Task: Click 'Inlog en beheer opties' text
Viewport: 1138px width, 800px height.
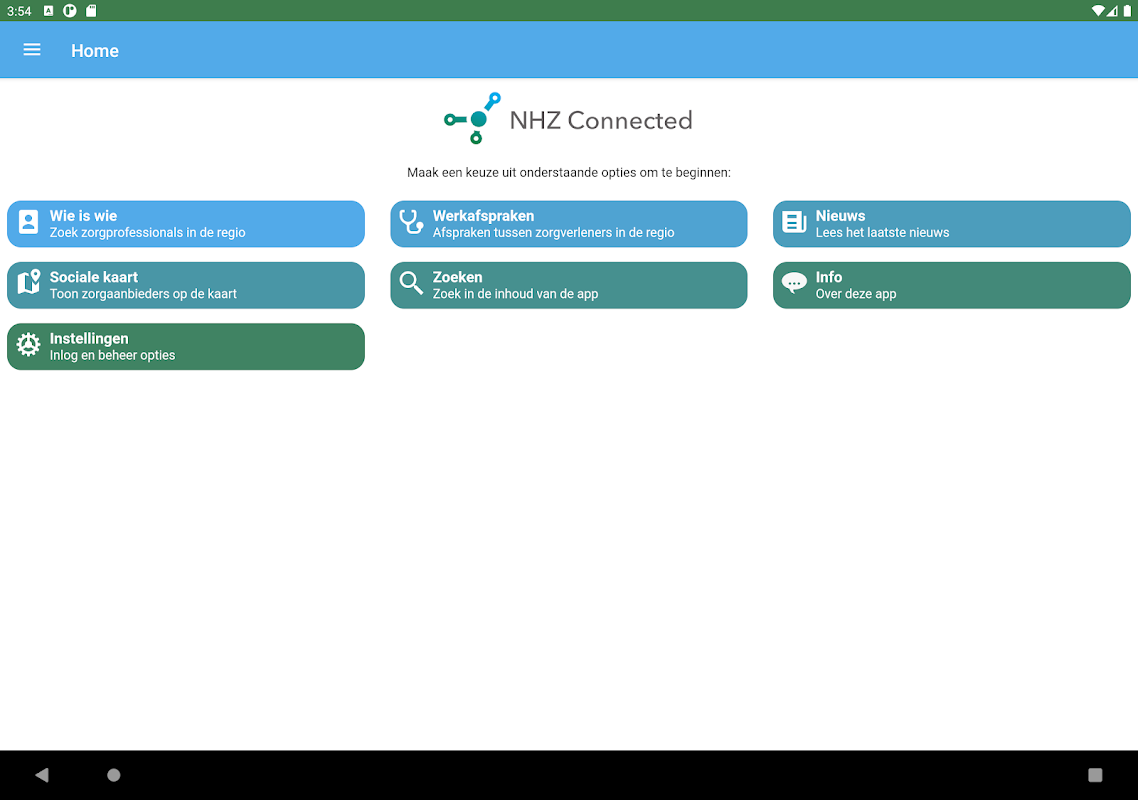Action: point(112,355)
